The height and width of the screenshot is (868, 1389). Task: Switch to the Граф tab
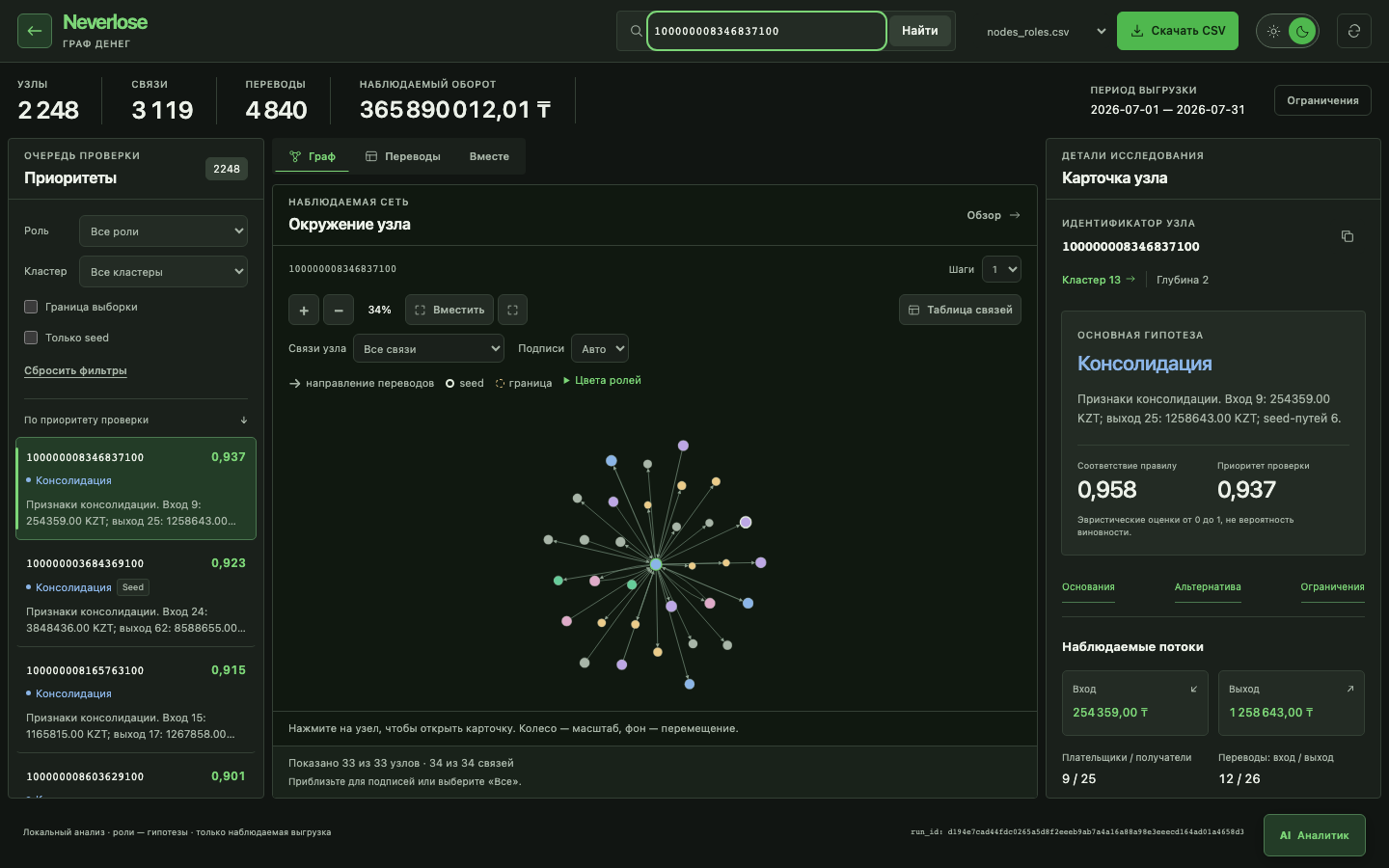point(312,156)
